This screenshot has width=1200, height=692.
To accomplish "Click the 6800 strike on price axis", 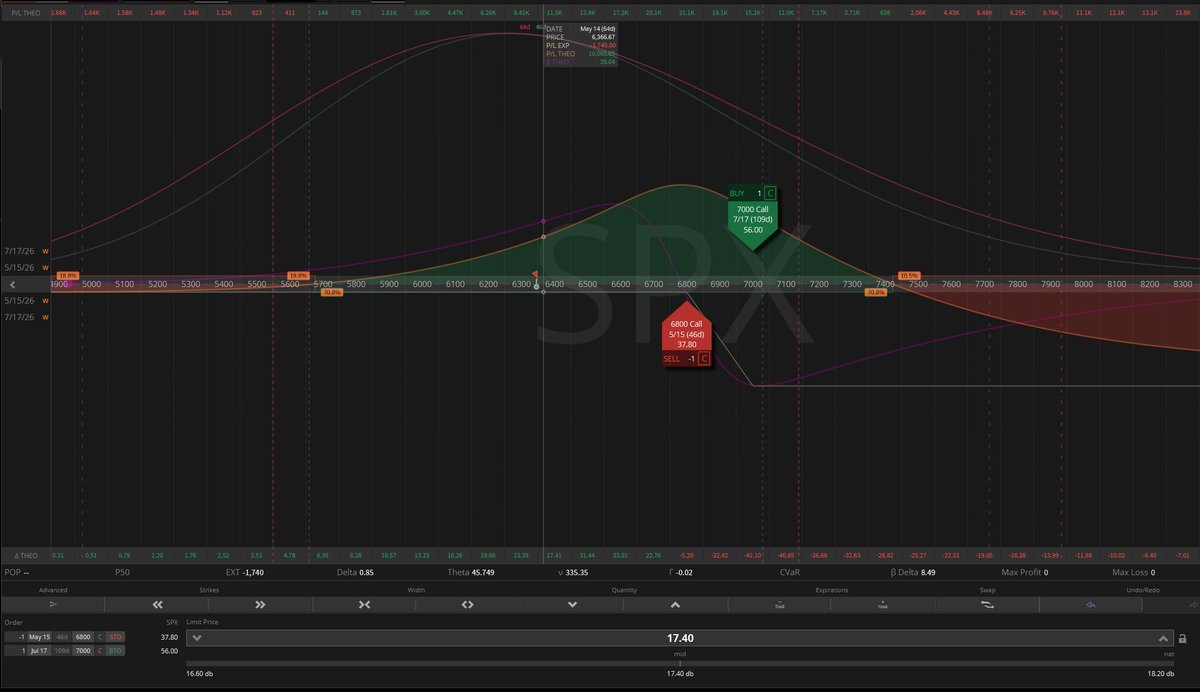I will [x=687, y=285].
